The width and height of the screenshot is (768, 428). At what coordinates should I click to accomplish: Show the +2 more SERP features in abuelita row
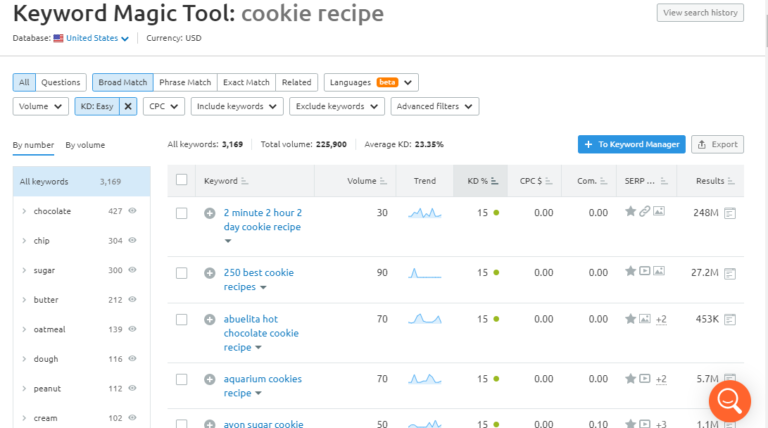661,319
